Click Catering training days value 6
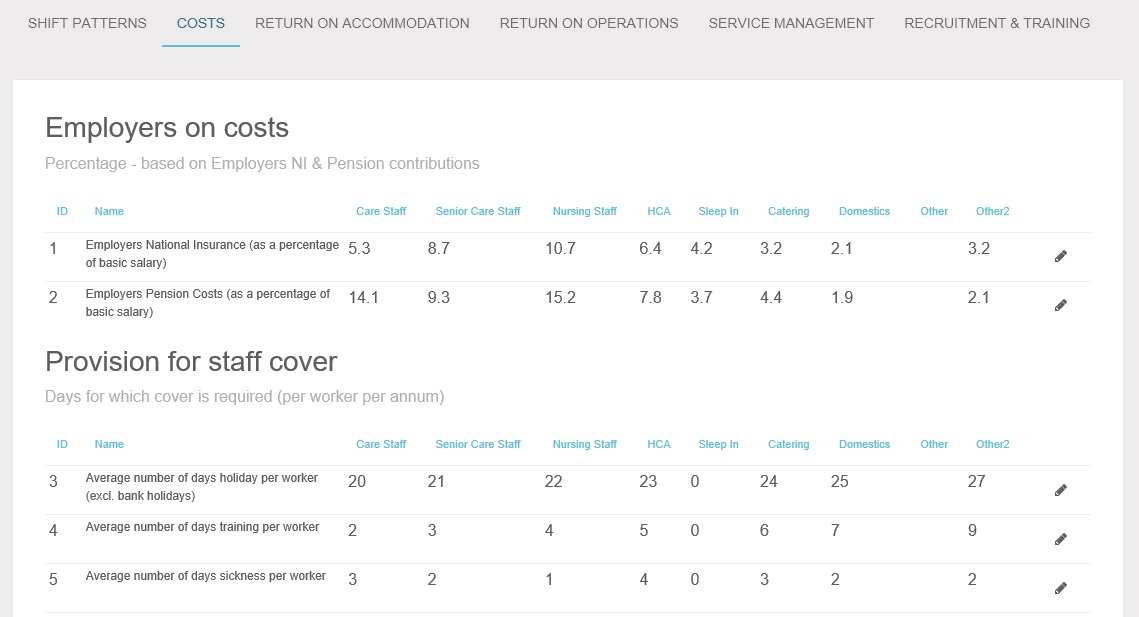The width and height of the screenshot is (1139, 617). tap(764, 531)
